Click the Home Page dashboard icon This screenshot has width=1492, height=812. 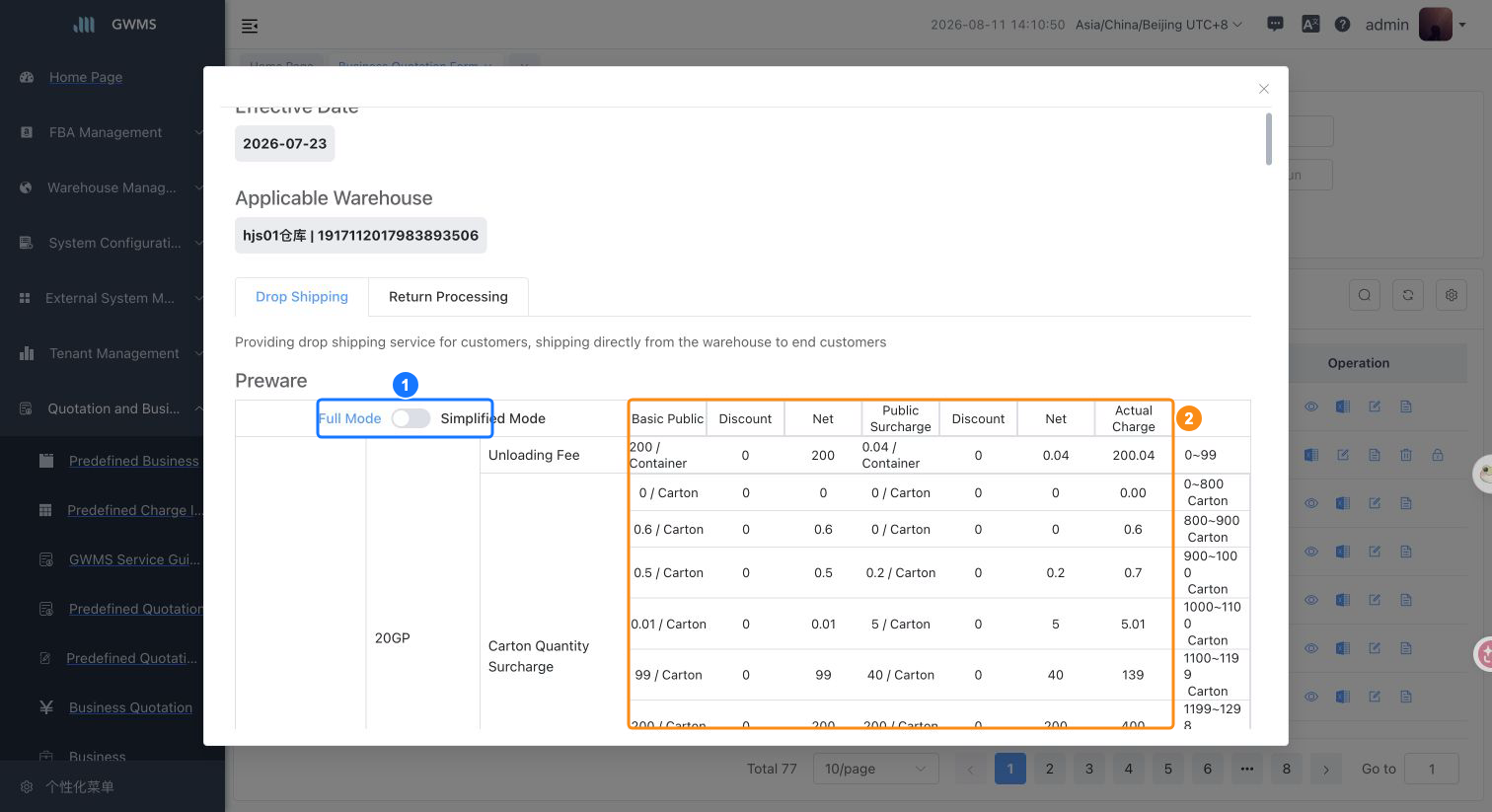click(x=27, y=77)
